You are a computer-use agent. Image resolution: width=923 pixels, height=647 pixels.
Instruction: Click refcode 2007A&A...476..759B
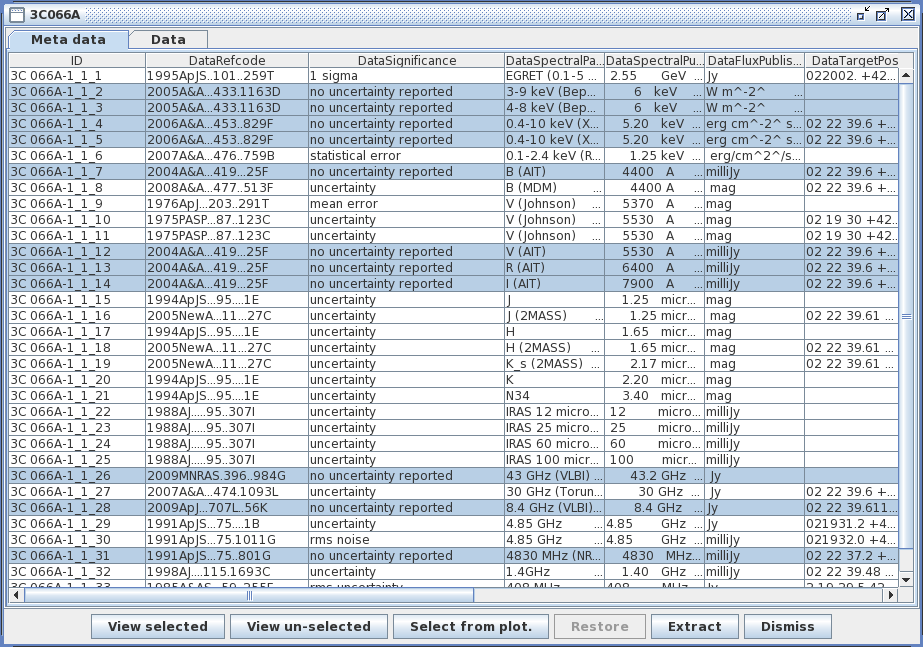(x=227, y=156)
